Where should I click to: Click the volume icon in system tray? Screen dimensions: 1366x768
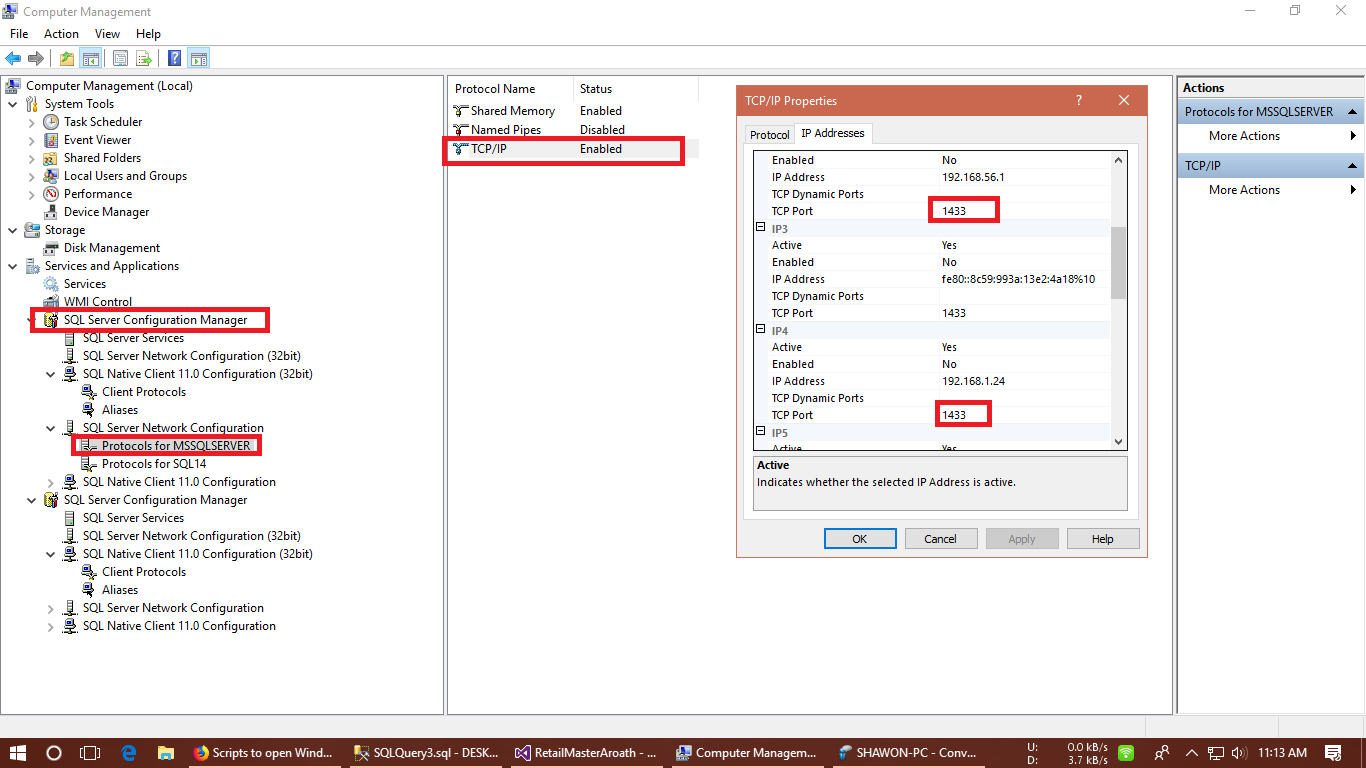click(x=1238, y=753)
